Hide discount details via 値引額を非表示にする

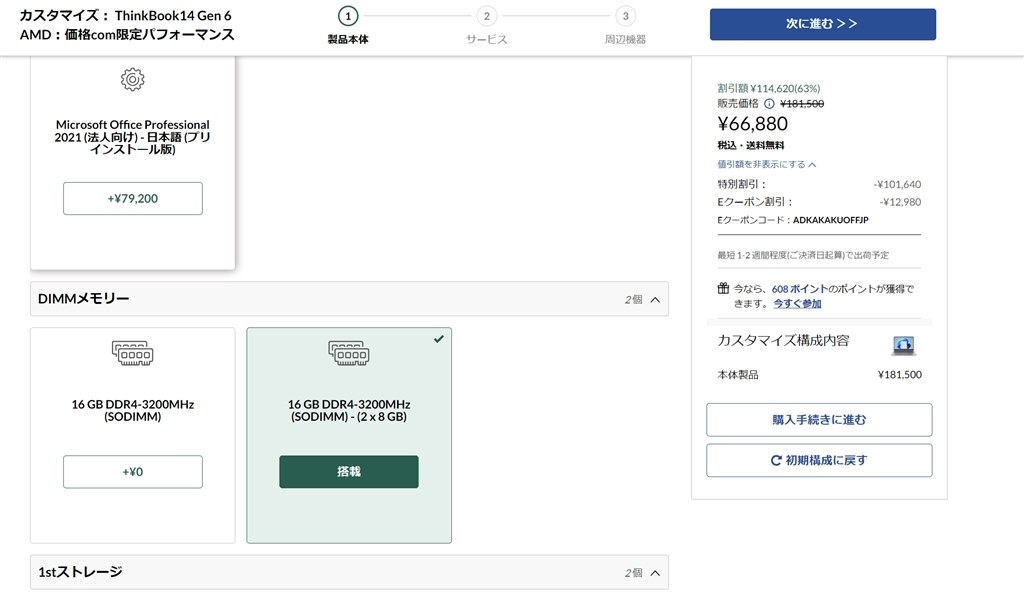pos(767,164)
